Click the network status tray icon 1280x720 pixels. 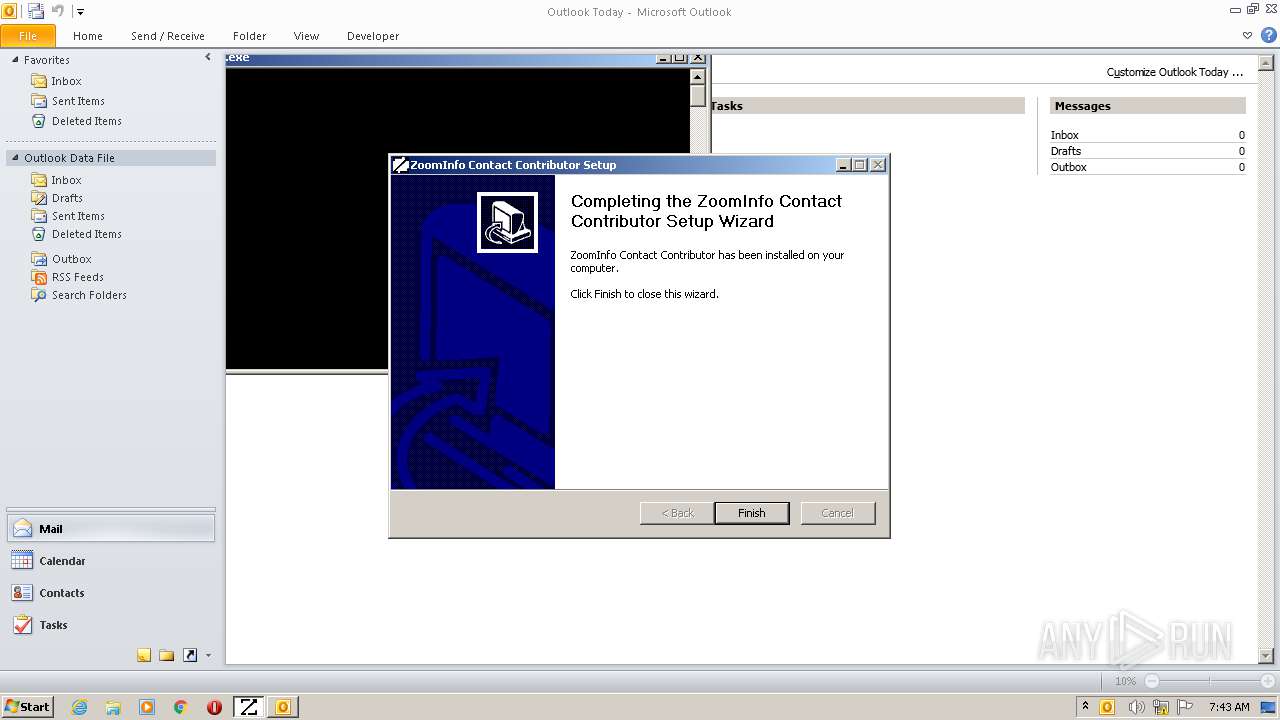pos(1161,707)
